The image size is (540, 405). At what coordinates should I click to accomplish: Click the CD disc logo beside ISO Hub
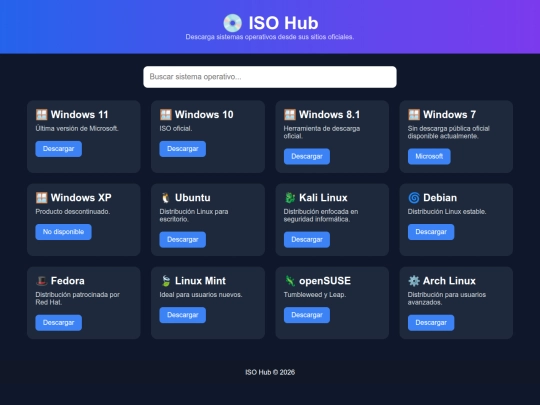[232, 23]
